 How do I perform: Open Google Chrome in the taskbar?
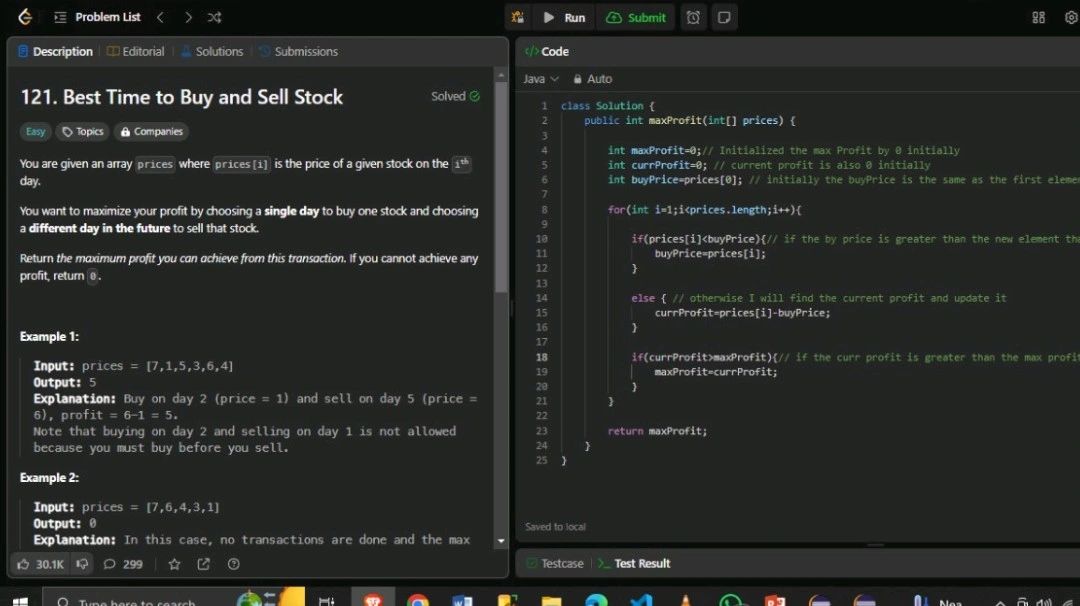[417, 600]
